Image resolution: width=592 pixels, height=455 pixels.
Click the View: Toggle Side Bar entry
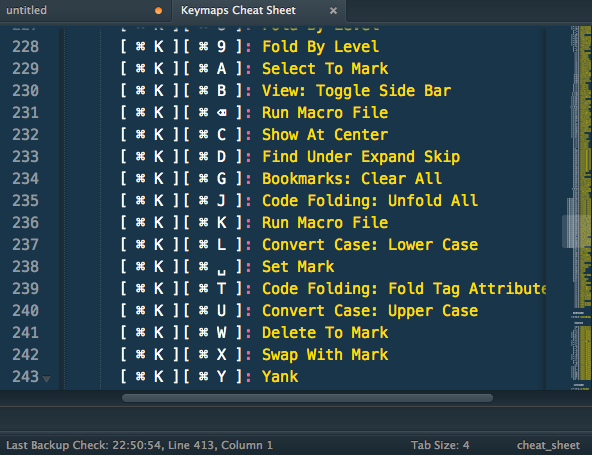click(x=356, y=91)
